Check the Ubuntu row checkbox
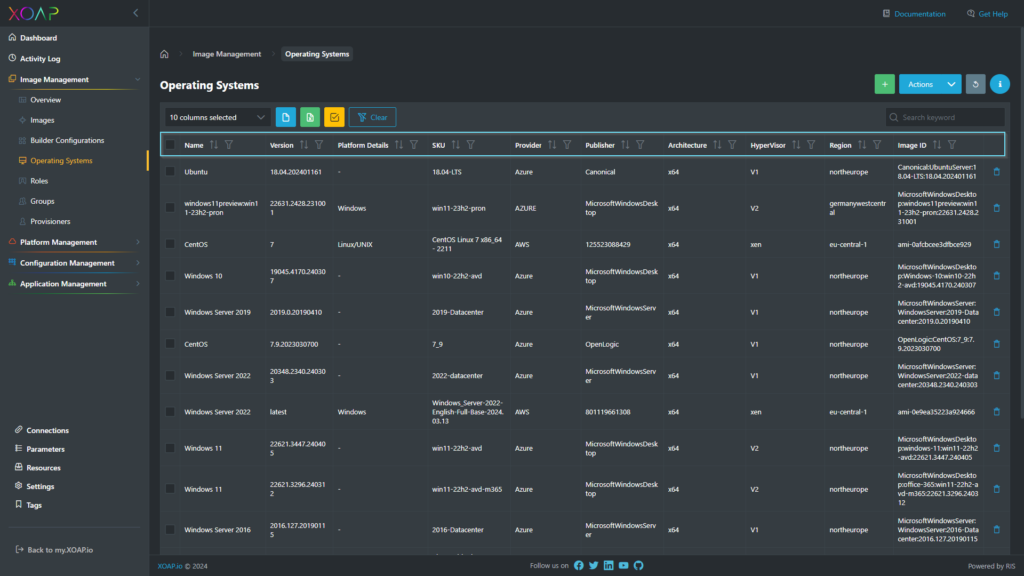This screenshot has width=1024, height=576. (x=170, y=172)
